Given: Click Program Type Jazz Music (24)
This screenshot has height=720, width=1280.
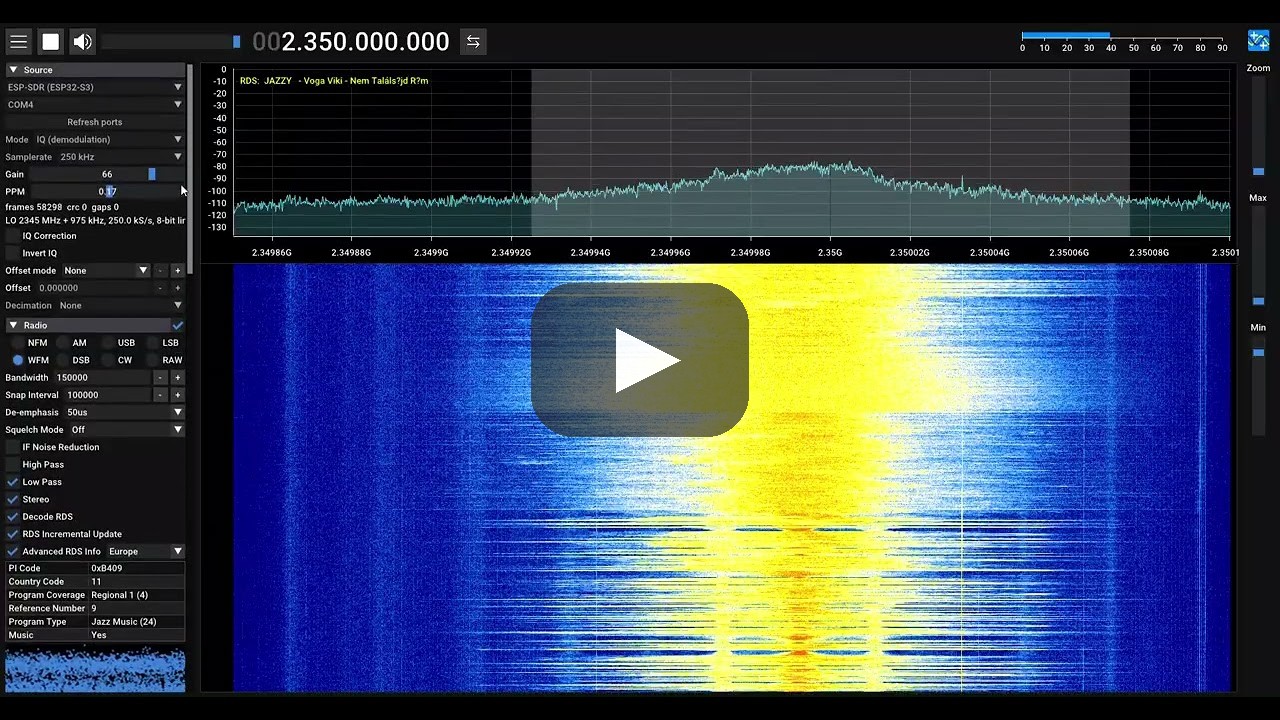Looking at the screenshot, I should point(124,622).
